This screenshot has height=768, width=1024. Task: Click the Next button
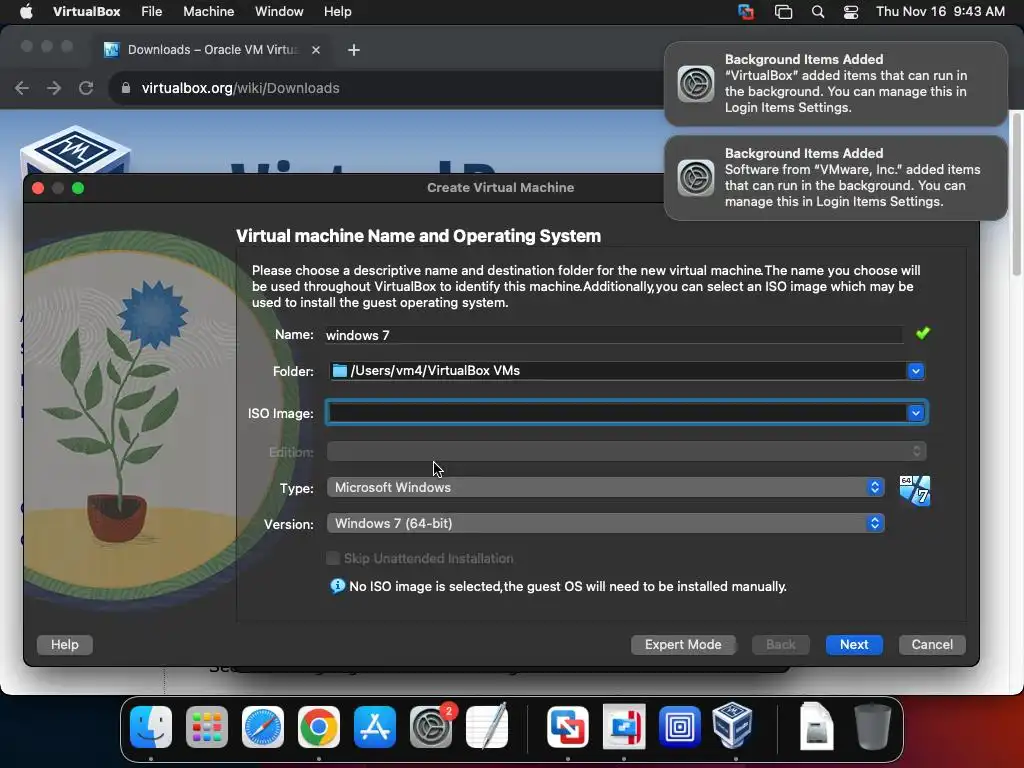point(854,645)
